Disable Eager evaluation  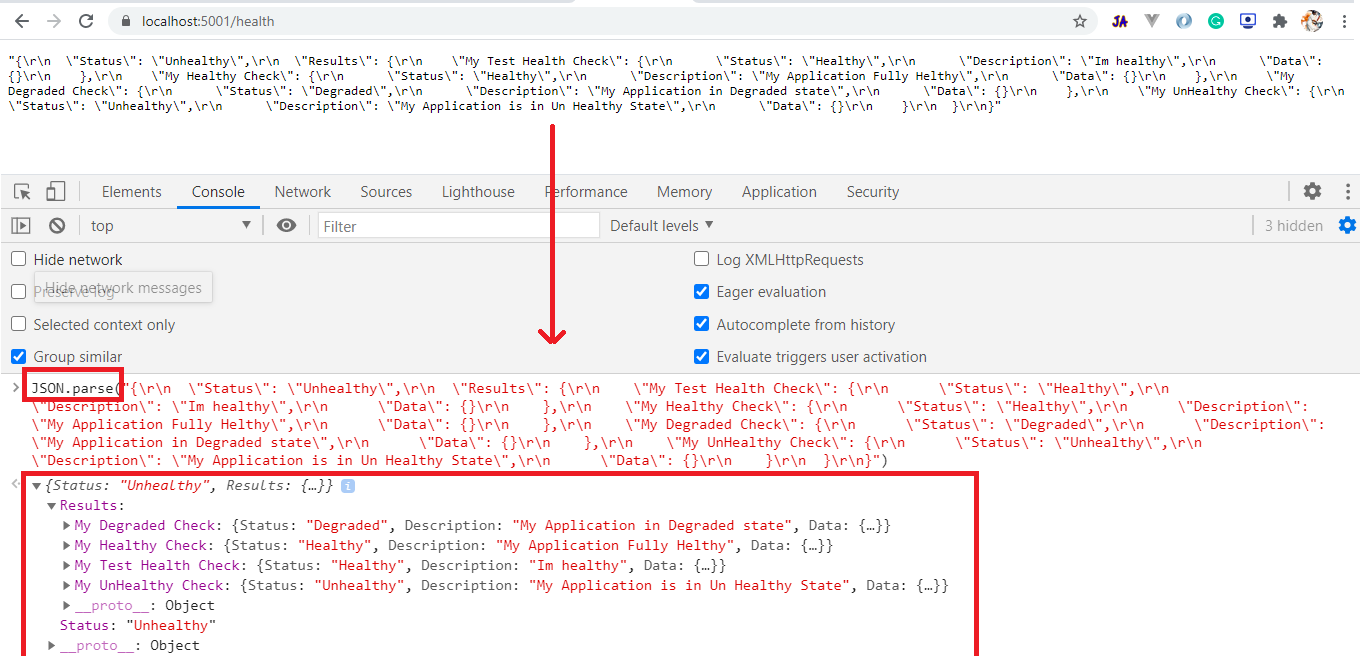click(702, 292)
